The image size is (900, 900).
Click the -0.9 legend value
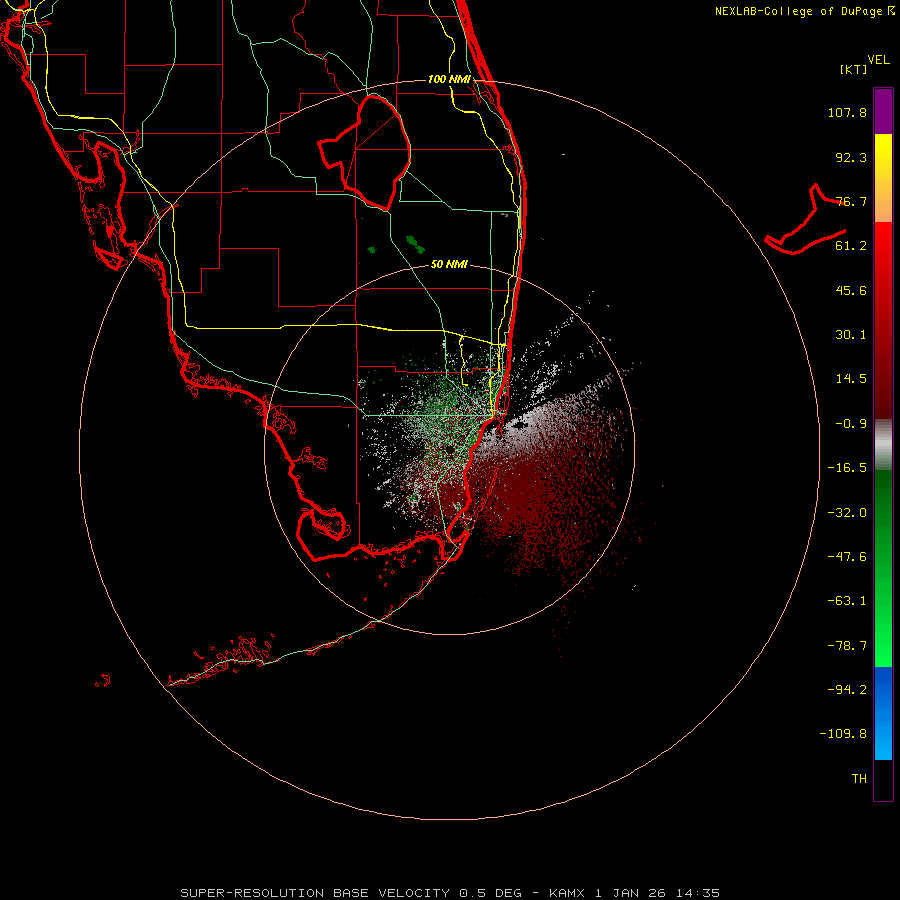coord(851,424)
